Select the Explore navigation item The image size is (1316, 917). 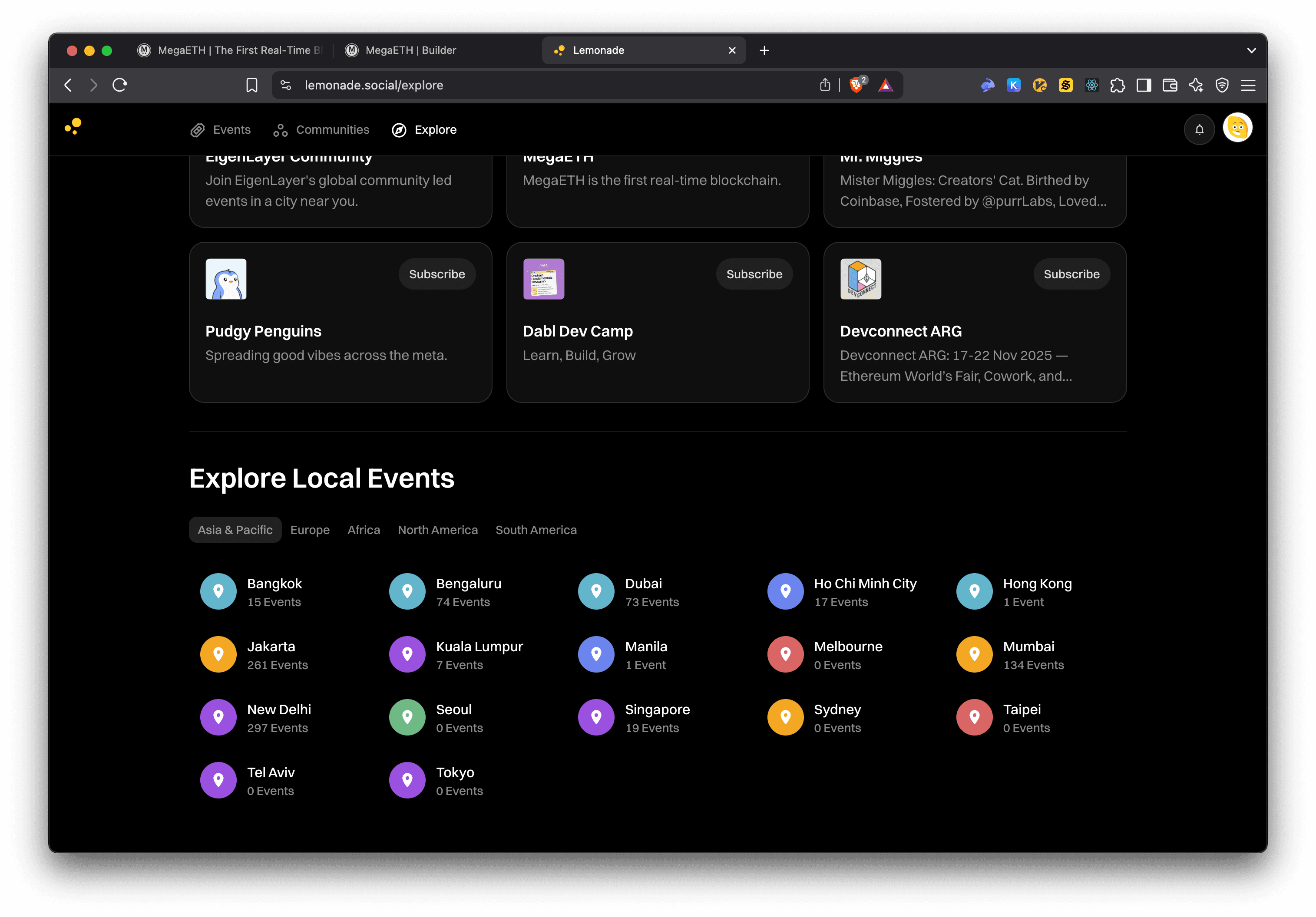424,130
